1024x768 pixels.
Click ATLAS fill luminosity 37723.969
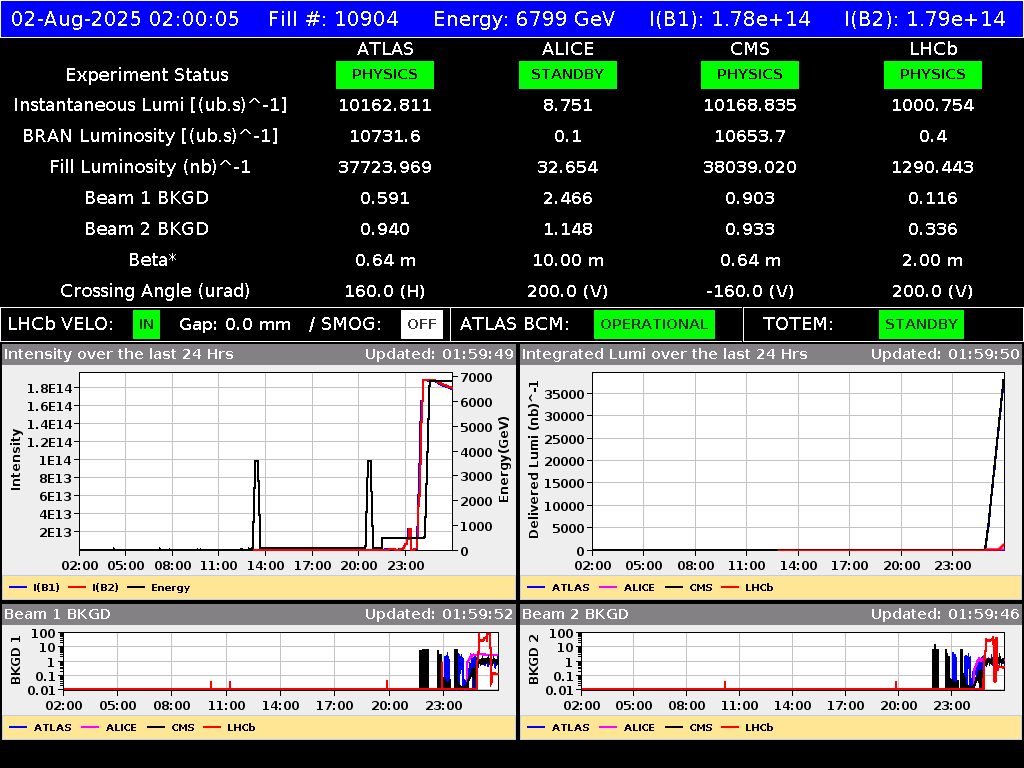click(385, 167)
